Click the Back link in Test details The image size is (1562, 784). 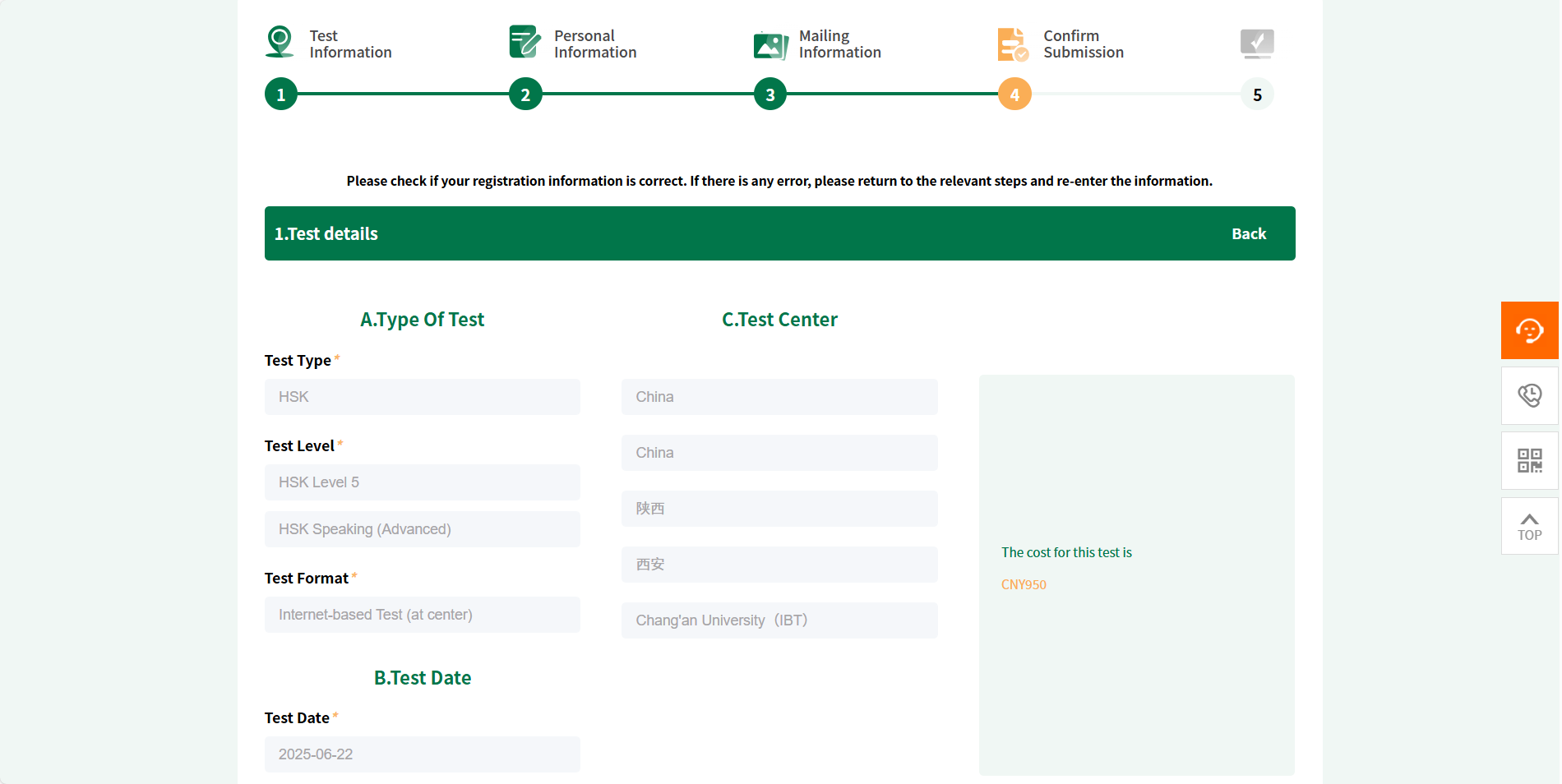[1248, 234]
